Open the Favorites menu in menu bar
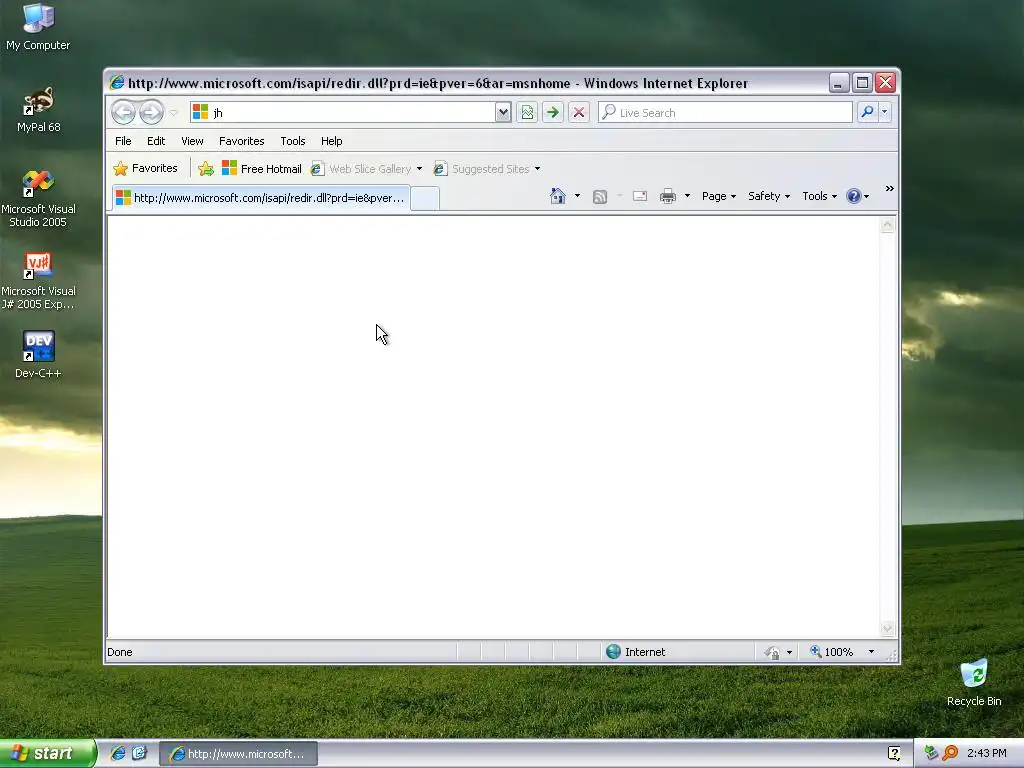Viewport: 1024px width, 768px height. click(x=242, y=141)
